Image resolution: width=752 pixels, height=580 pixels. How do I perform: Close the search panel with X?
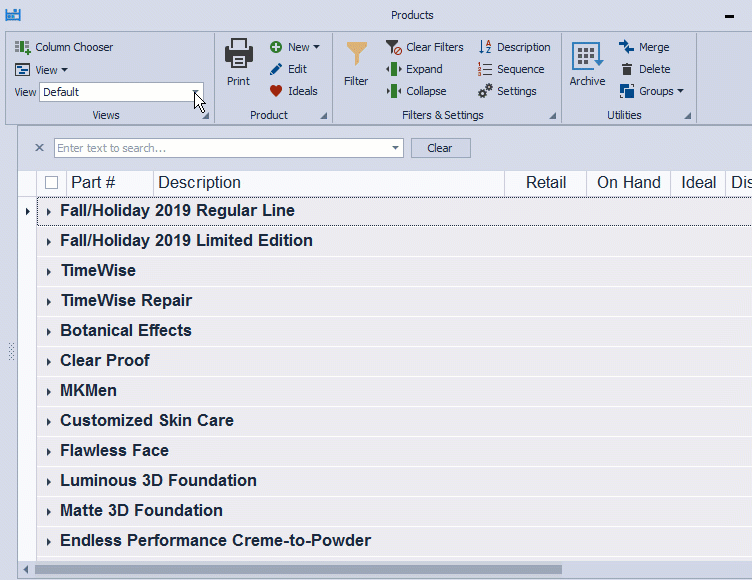(40, 148)
